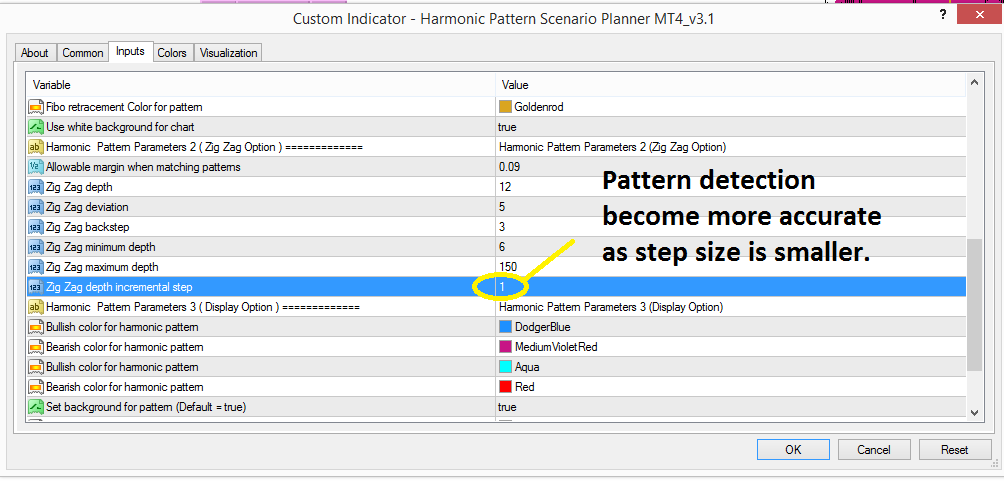Image resolution: width=1004 pixels, height=482 pixels.
Task: Click the scrollbar down arrow of inputs list
Action: point(973,413)
